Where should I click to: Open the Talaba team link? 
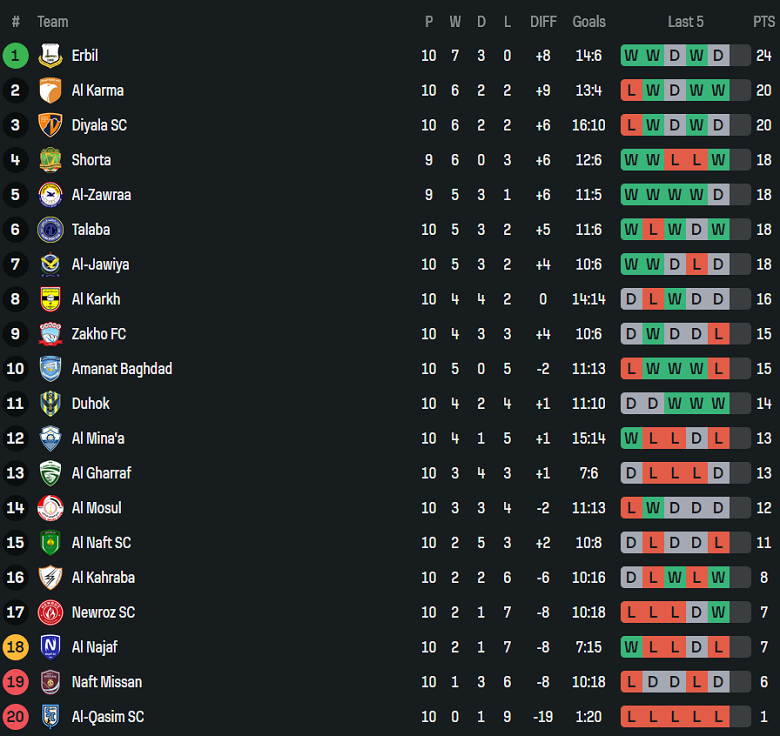(x=91, y=230)
